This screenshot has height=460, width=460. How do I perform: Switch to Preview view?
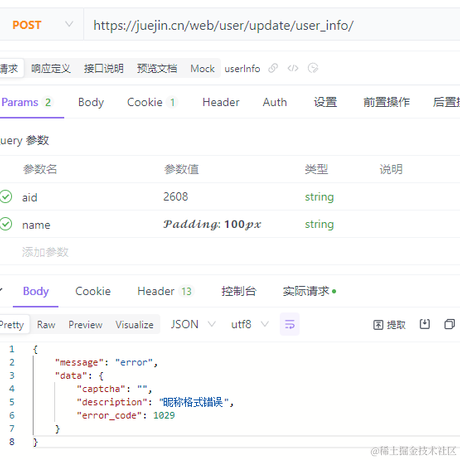coord(85,325)
